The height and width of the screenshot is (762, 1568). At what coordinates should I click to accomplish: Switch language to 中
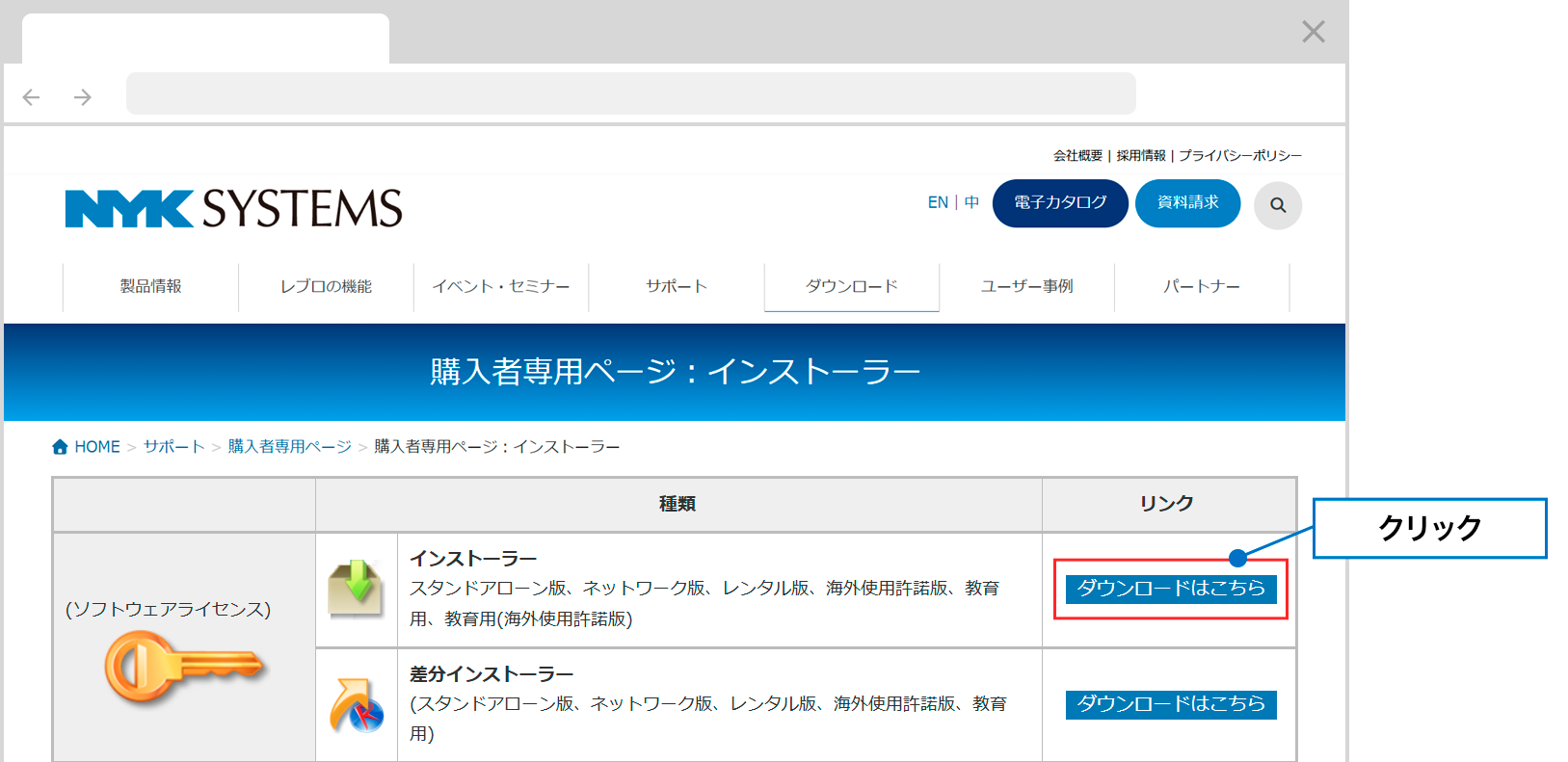coord(971,202)
